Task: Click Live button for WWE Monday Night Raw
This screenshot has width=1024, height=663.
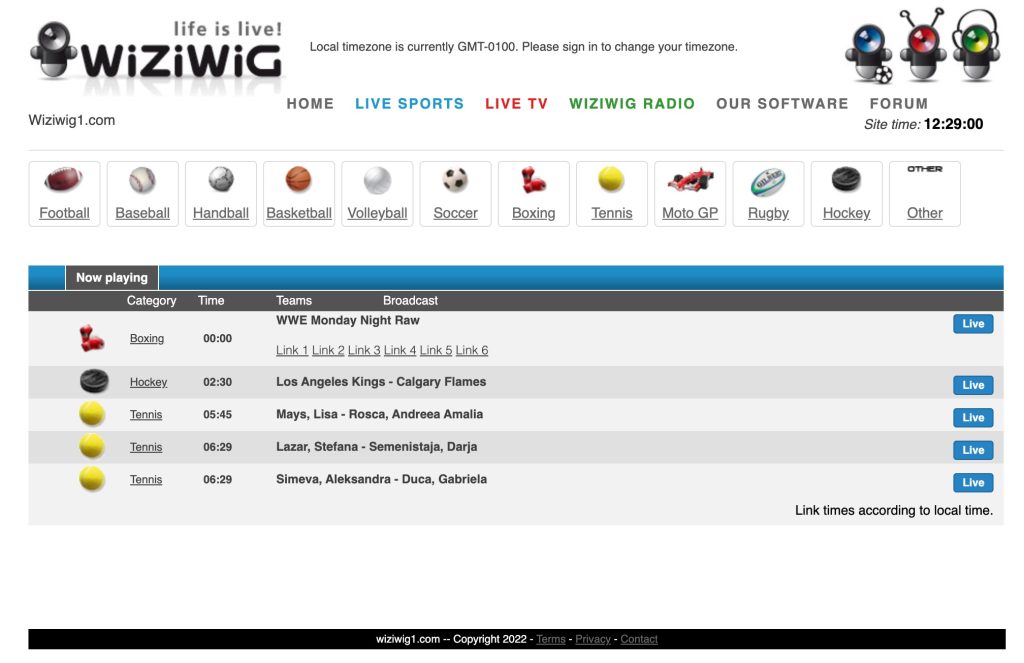Action: click(x=973, y=323)
